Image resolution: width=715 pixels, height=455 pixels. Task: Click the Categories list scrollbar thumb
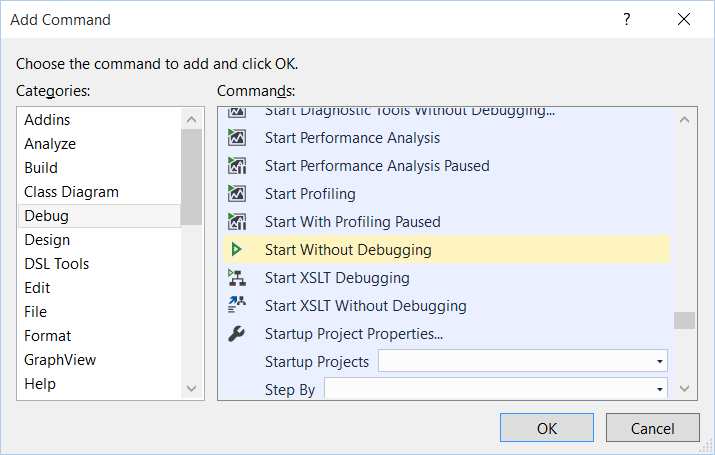point(192,177)
